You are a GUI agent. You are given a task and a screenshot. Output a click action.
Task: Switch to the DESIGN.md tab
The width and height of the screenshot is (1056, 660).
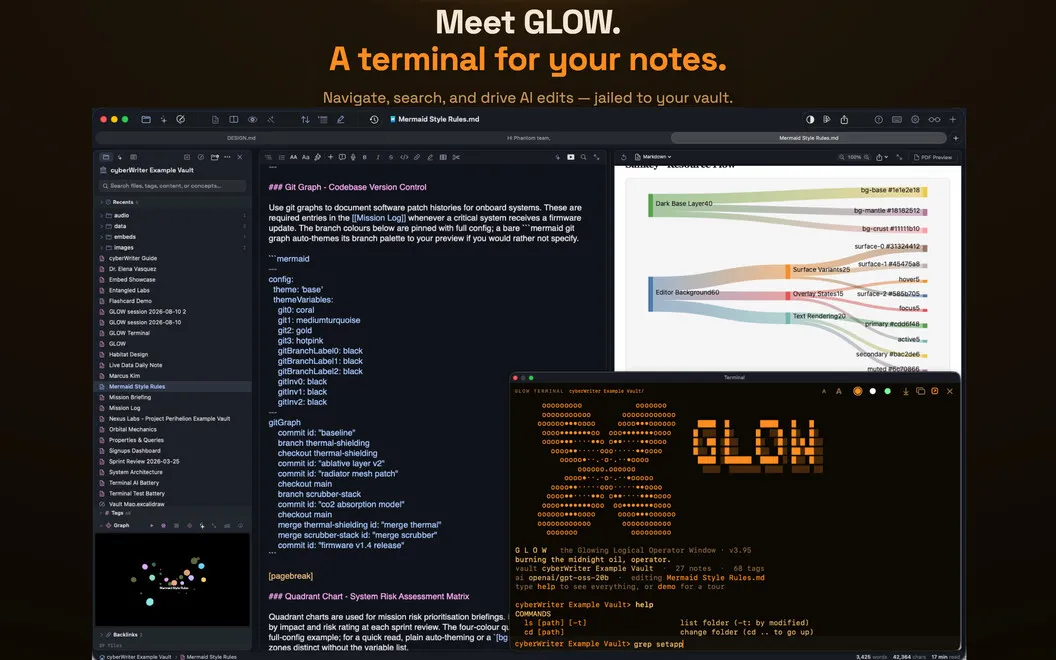click(x=241, y=138)
